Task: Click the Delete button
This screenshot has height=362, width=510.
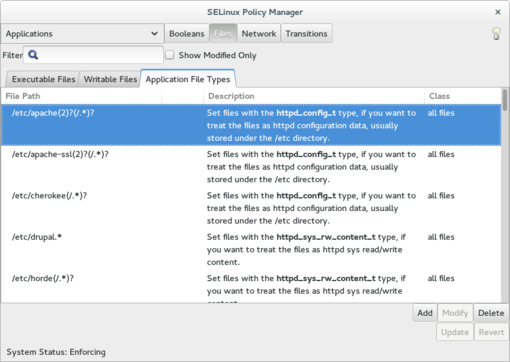Action: tap(491, 313)
